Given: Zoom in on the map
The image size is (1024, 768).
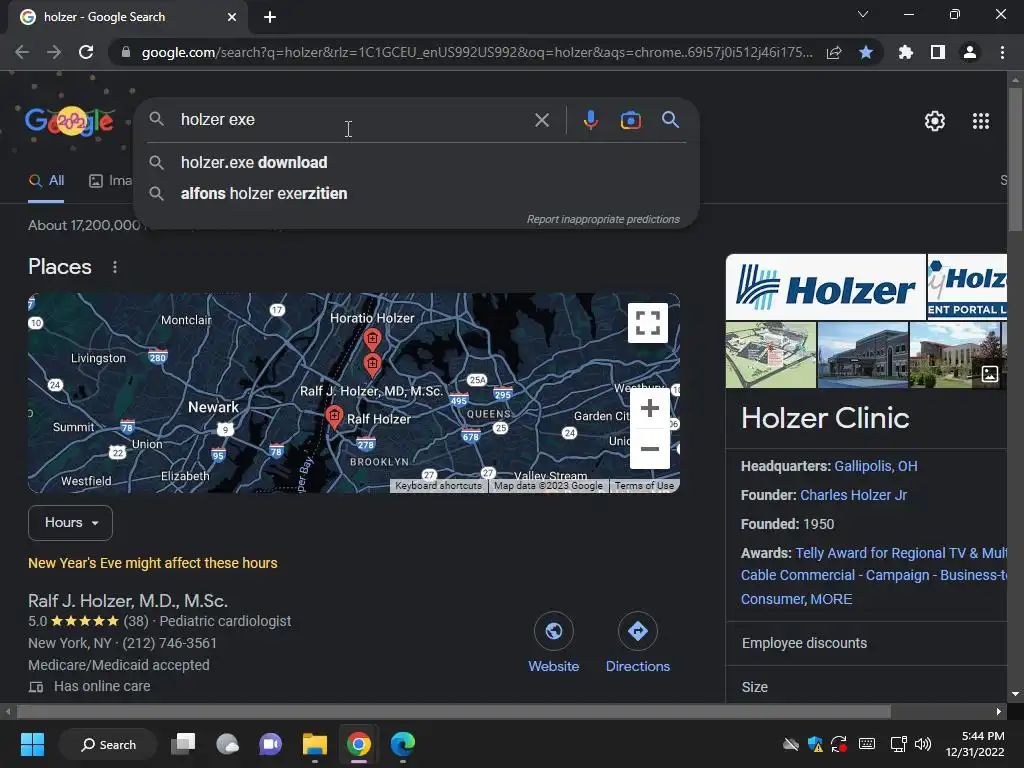Looking at the screenshot, I should [649, 408].
